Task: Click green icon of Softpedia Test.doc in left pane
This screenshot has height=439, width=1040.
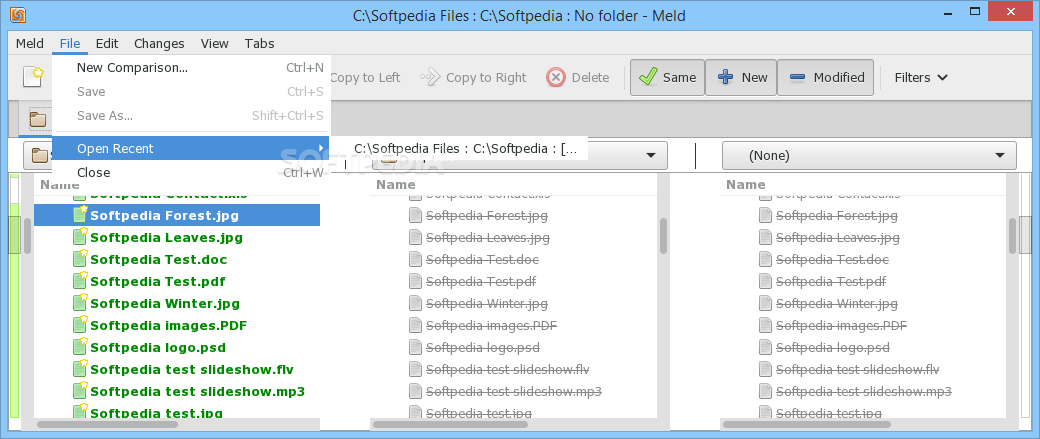Action: (x=80, y=259)
